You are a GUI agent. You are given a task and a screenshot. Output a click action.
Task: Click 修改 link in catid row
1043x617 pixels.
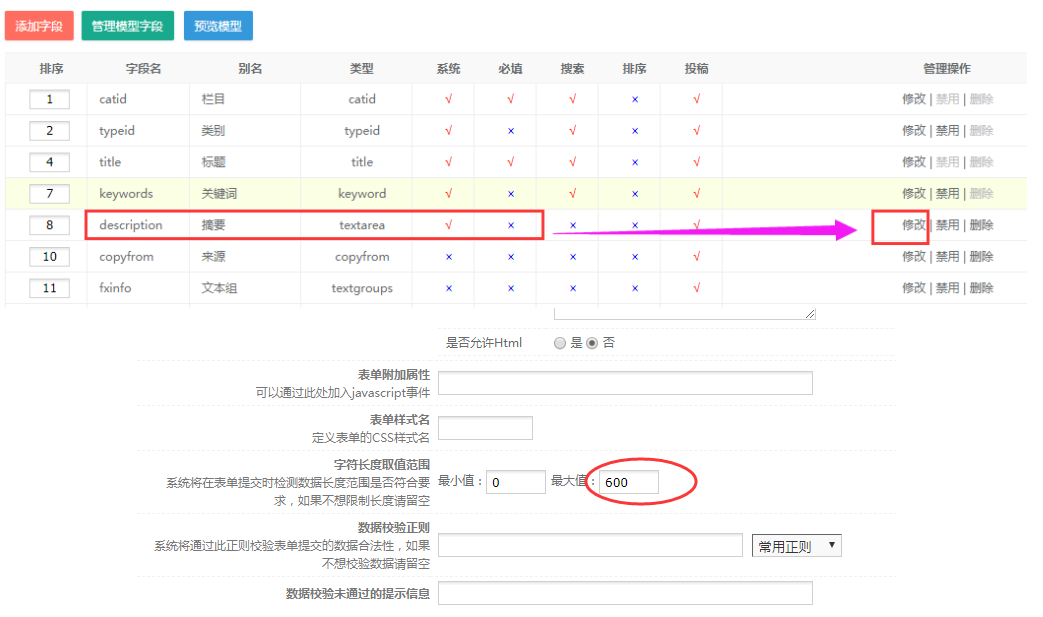pos(914,99)
